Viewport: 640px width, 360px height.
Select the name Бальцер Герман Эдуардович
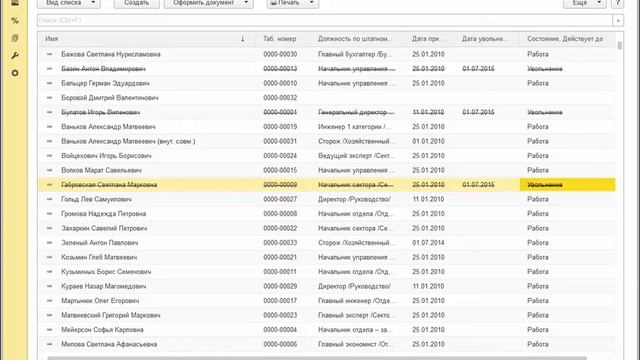[105, 83]
